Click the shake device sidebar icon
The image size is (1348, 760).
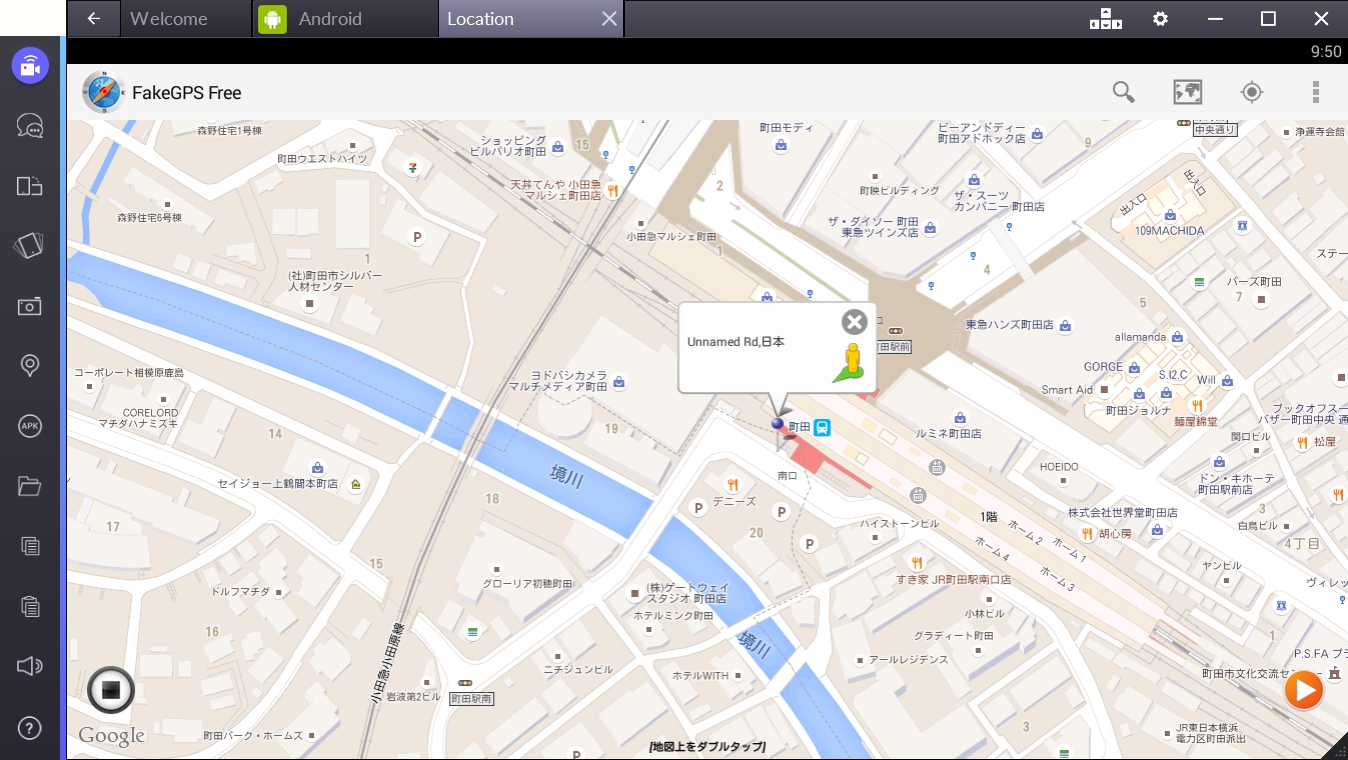coord(30,246)
